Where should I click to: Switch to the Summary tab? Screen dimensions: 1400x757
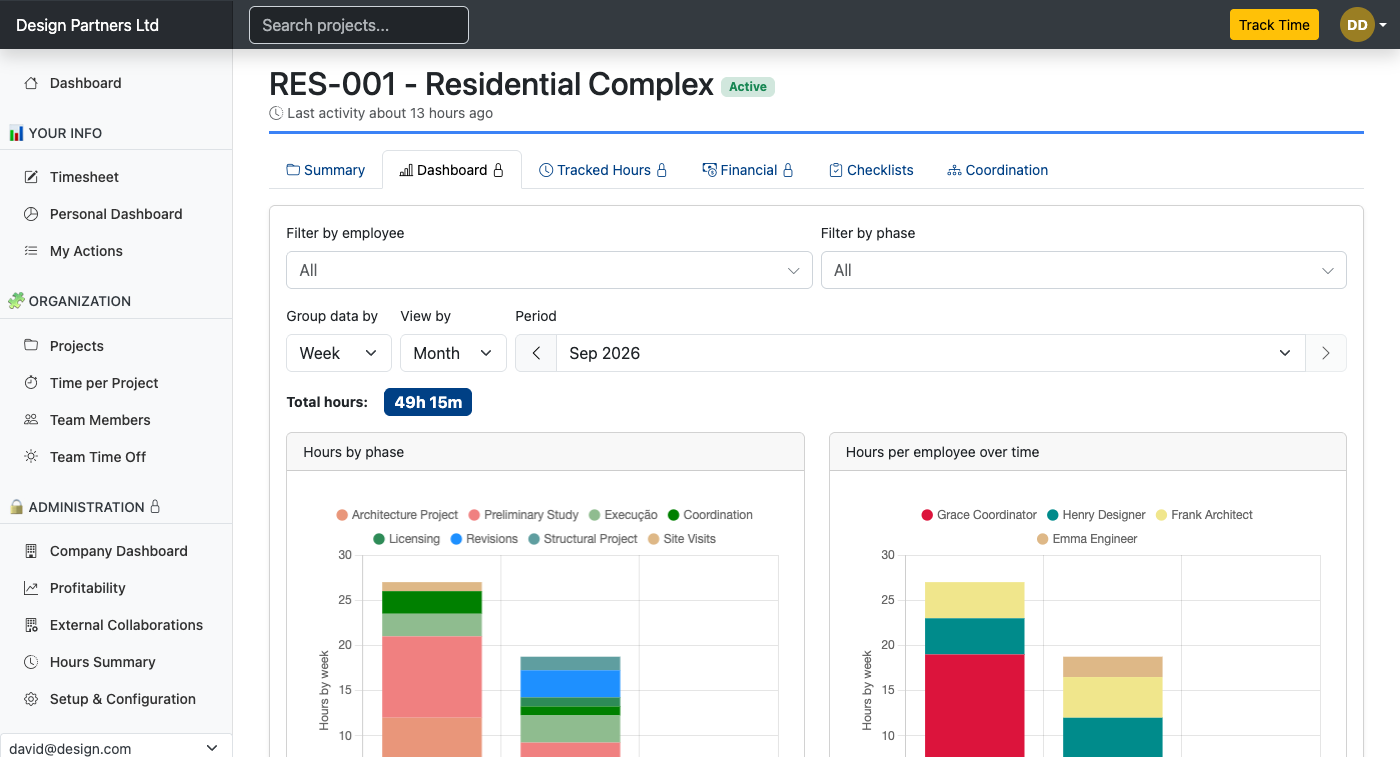click(x=326, y=170)
